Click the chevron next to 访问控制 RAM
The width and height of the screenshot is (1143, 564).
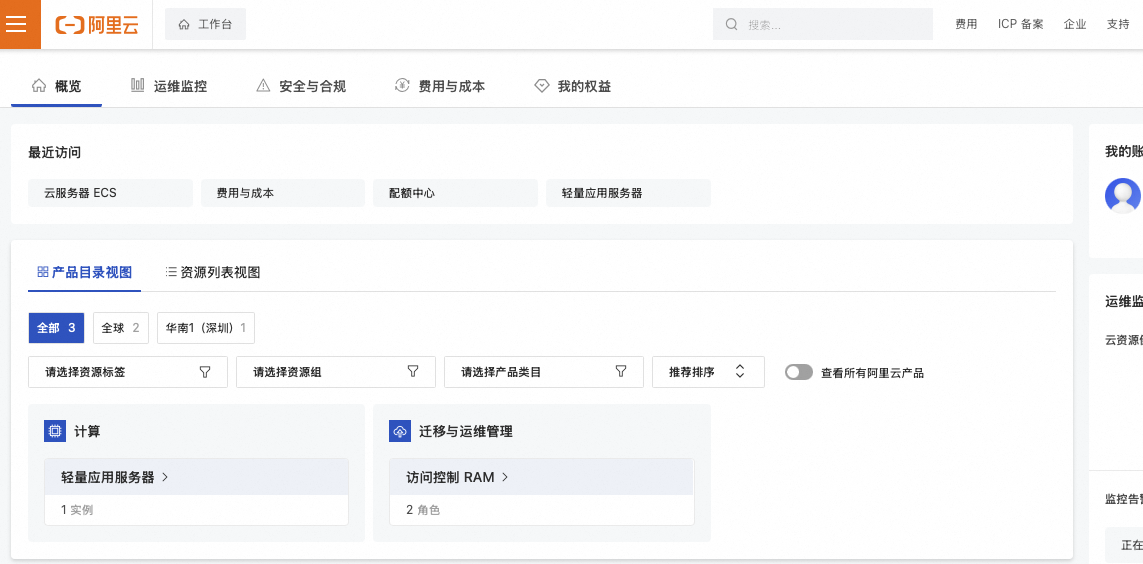click(505, 477)
